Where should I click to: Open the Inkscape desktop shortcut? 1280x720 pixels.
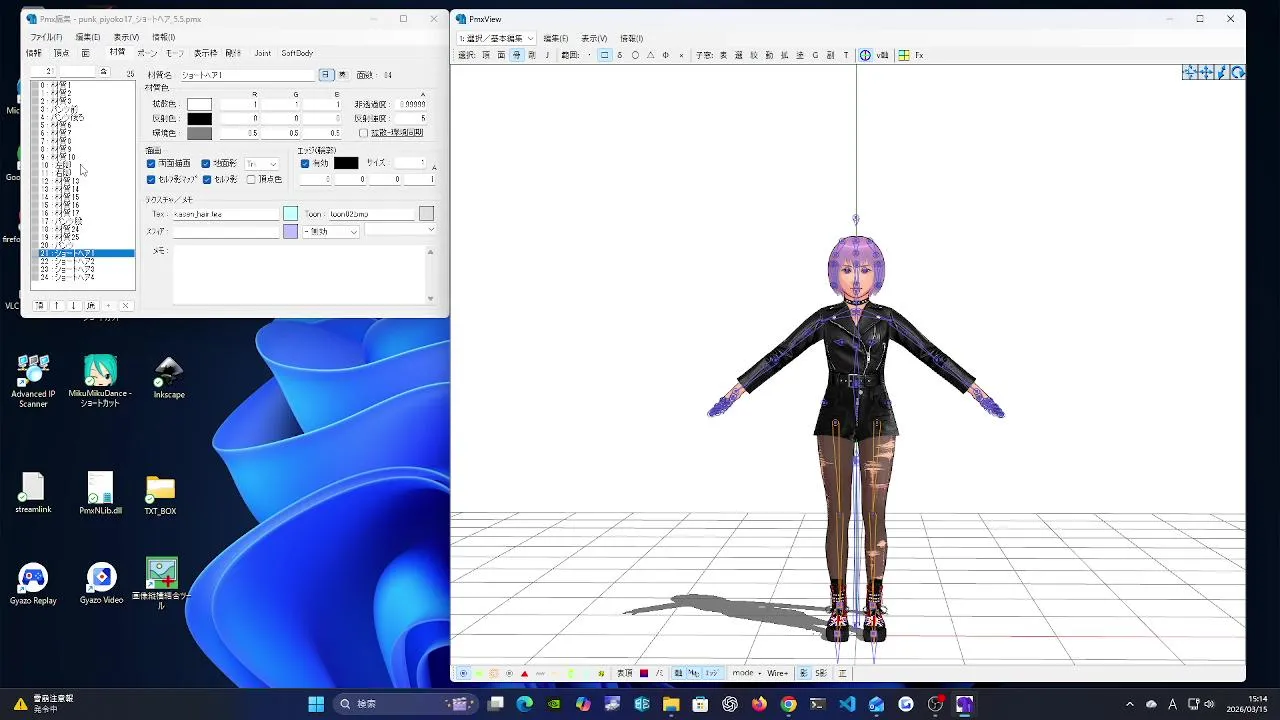tap(169, 378)
